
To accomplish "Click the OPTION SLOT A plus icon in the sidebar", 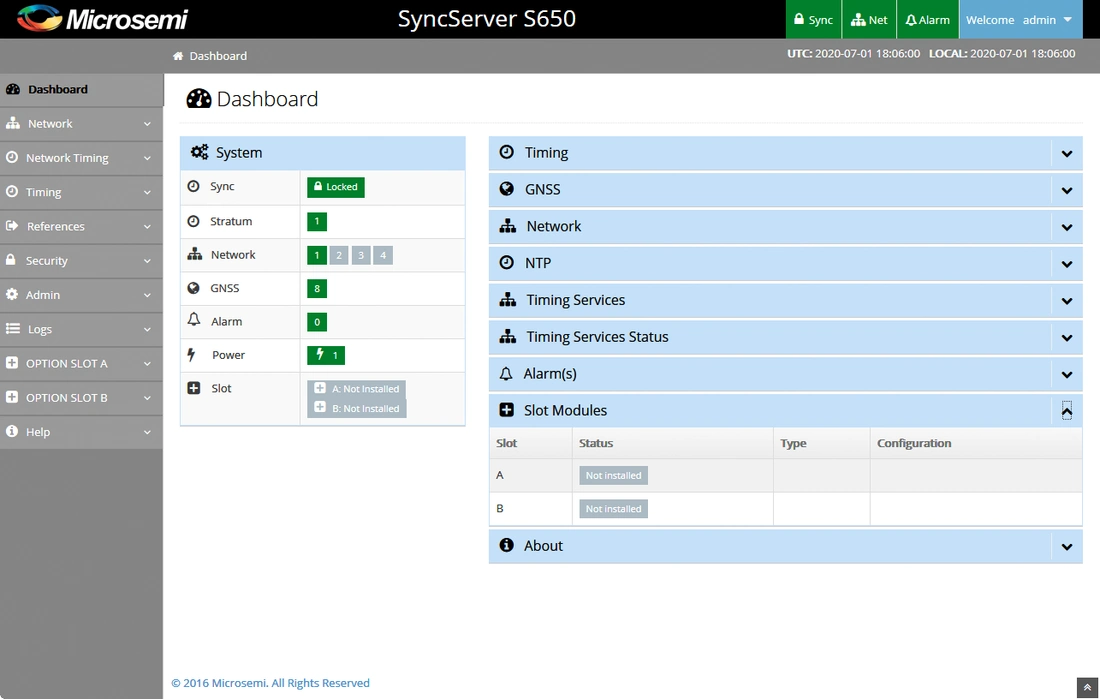I will tap(12, 363).
